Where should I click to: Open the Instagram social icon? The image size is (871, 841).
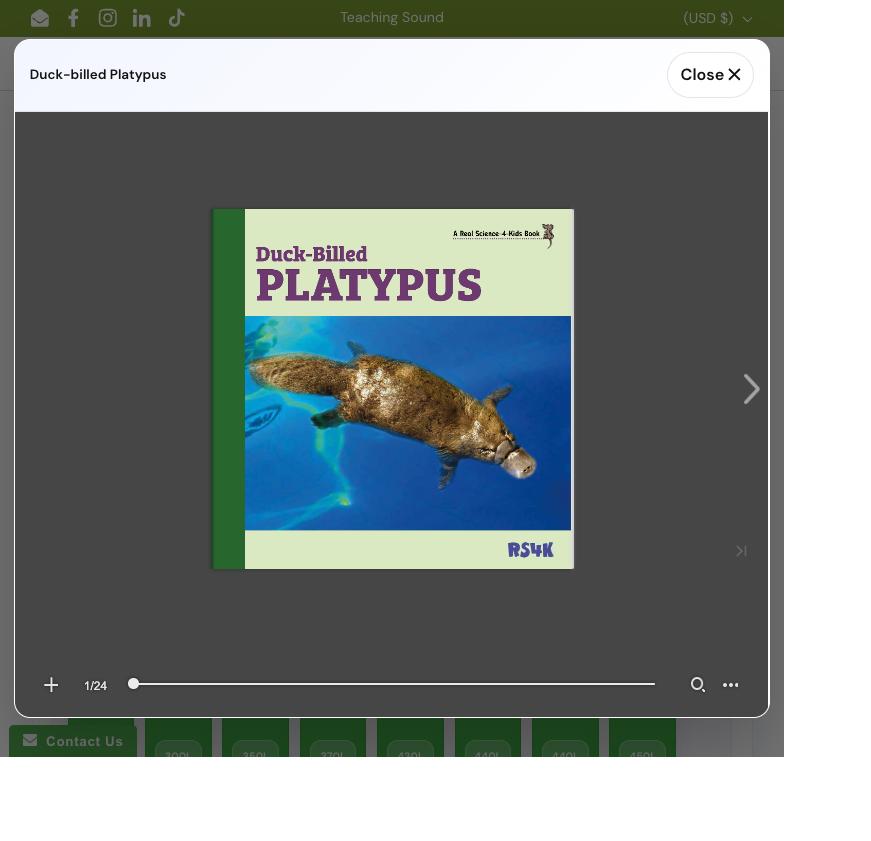(x=108, y=18)
